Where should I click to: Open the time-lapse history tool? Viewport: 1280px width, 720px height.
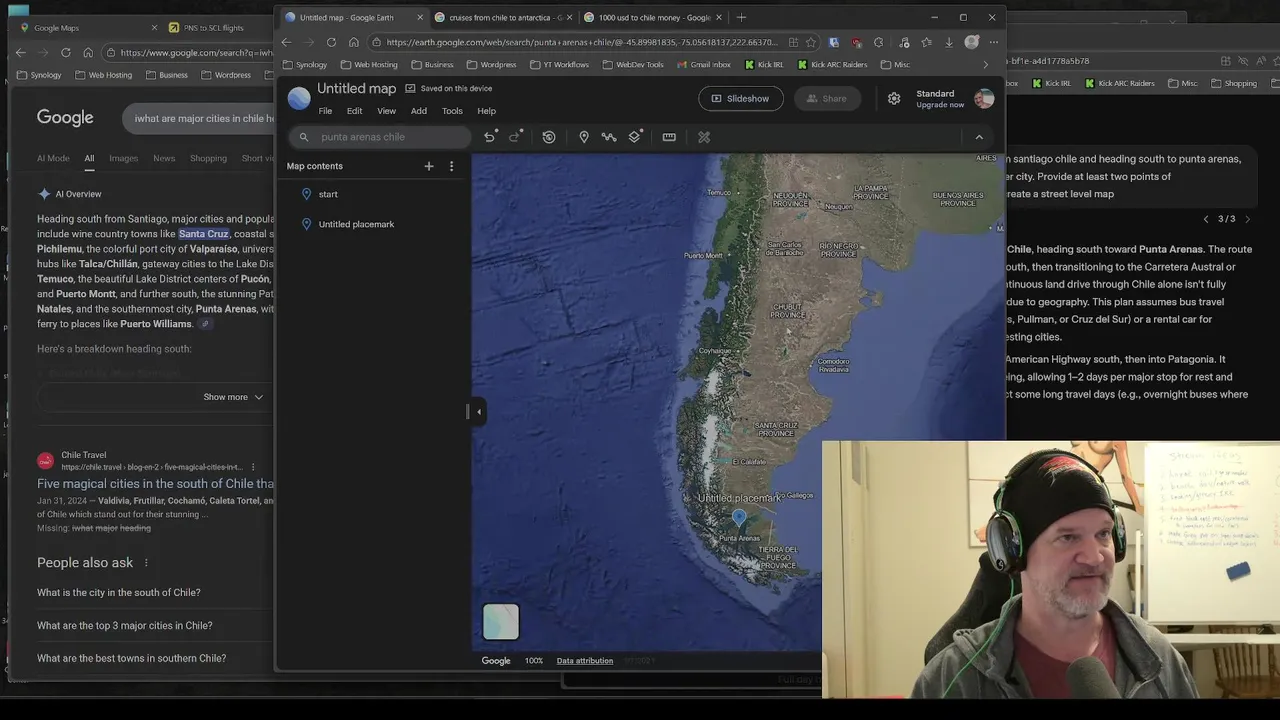tap(549, 137)
